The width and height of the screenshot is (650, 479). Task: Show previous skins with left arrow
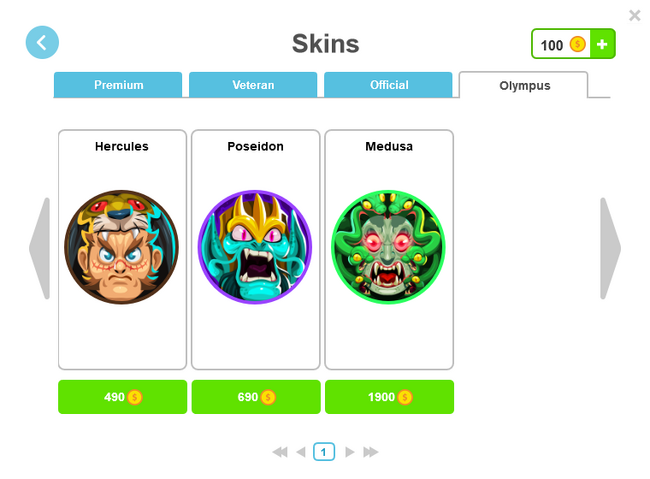coord(39,248)
